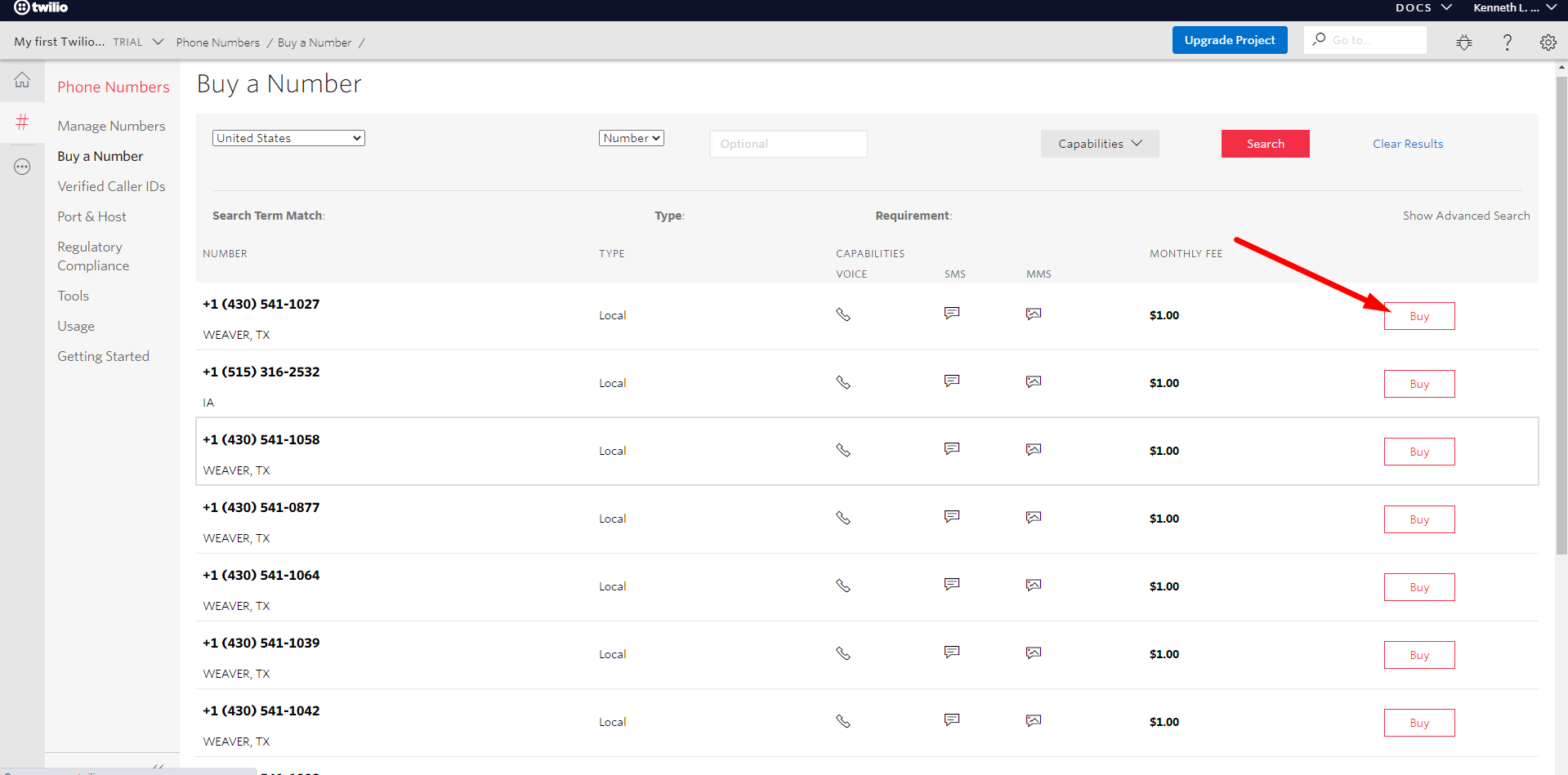
Task: Click SMS icon for +1 (430) 541-1027
Action: tap(952, 314)
